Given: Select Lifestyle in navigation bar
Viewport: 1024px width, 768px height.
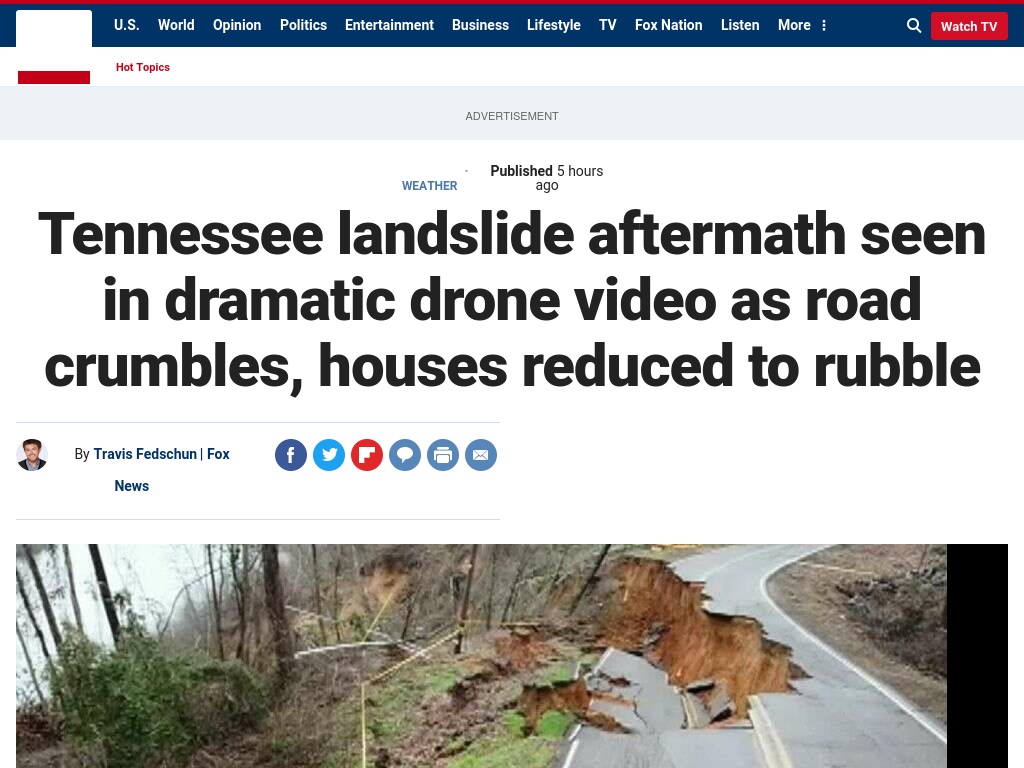Looking at the screenshot, I should pos(554,25).
